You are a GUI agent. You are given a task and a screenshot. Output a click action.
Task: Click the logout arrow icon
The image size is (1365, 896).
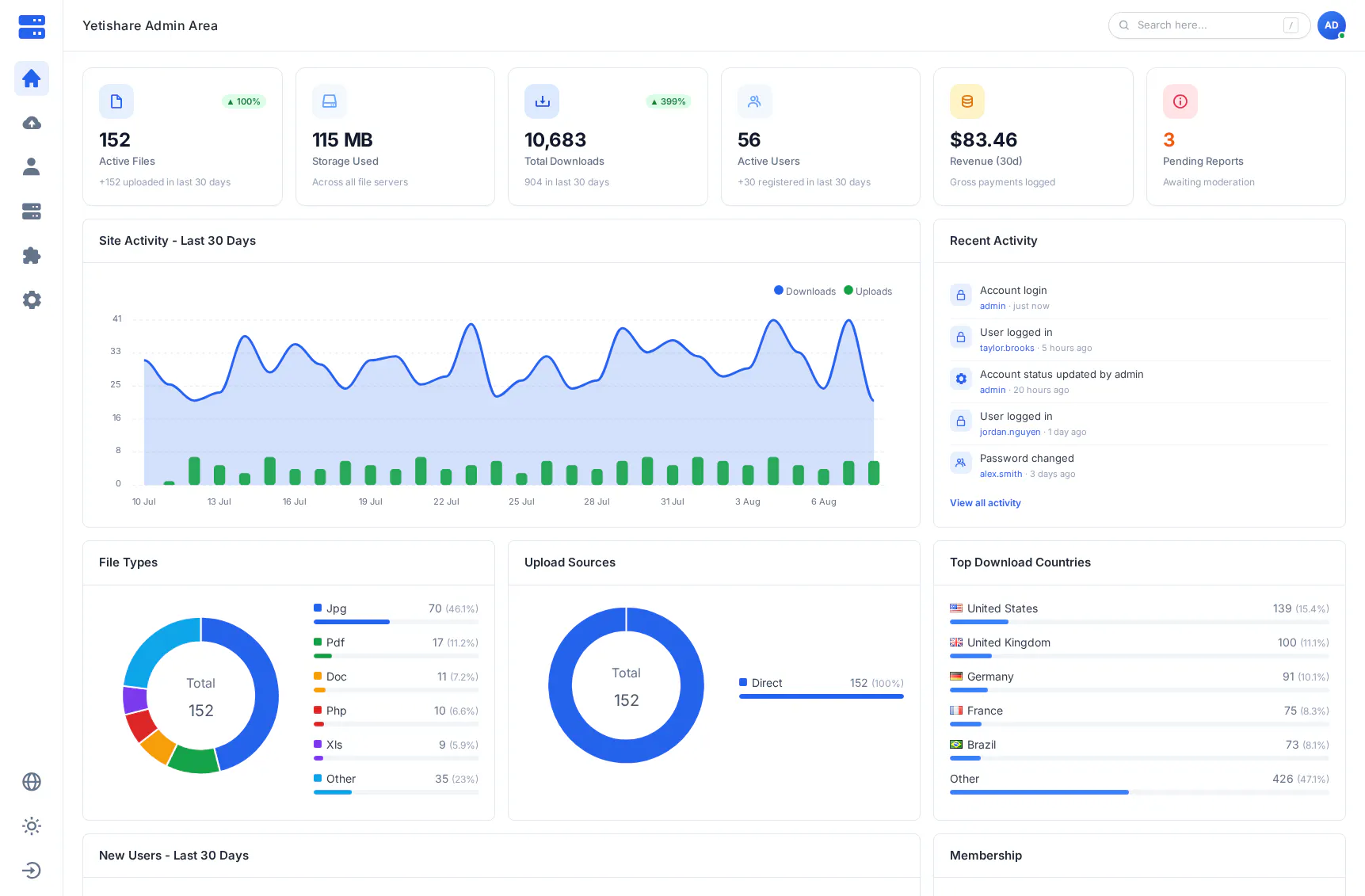click(32, 871)
